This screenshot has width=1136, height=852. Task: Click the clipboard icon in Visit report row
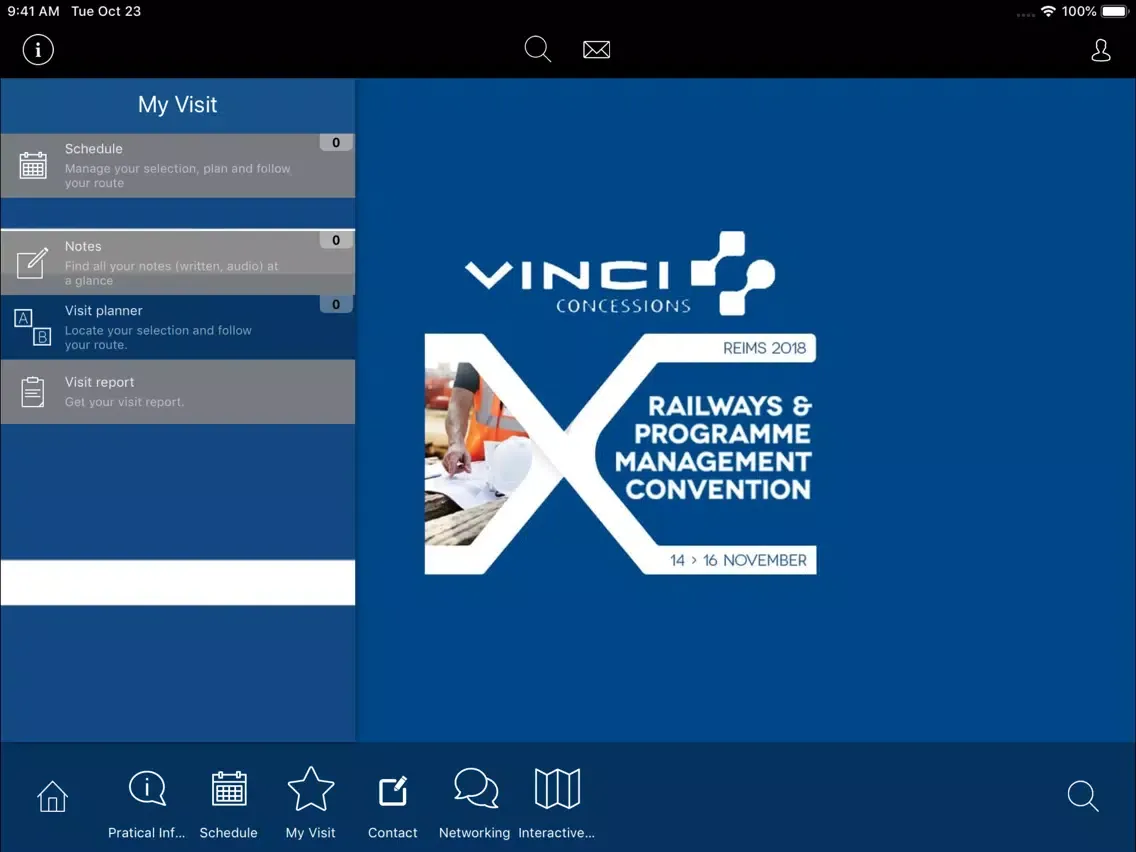point(32,392)
